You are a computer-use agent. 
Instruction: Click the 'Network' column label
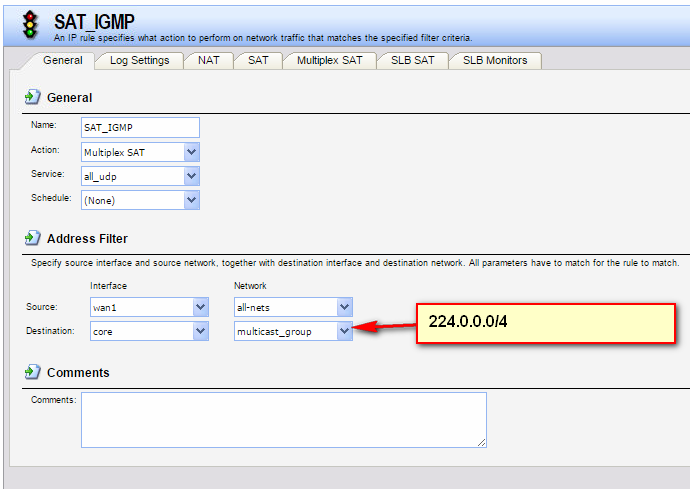pyautogui.click(x=250, y=286)
